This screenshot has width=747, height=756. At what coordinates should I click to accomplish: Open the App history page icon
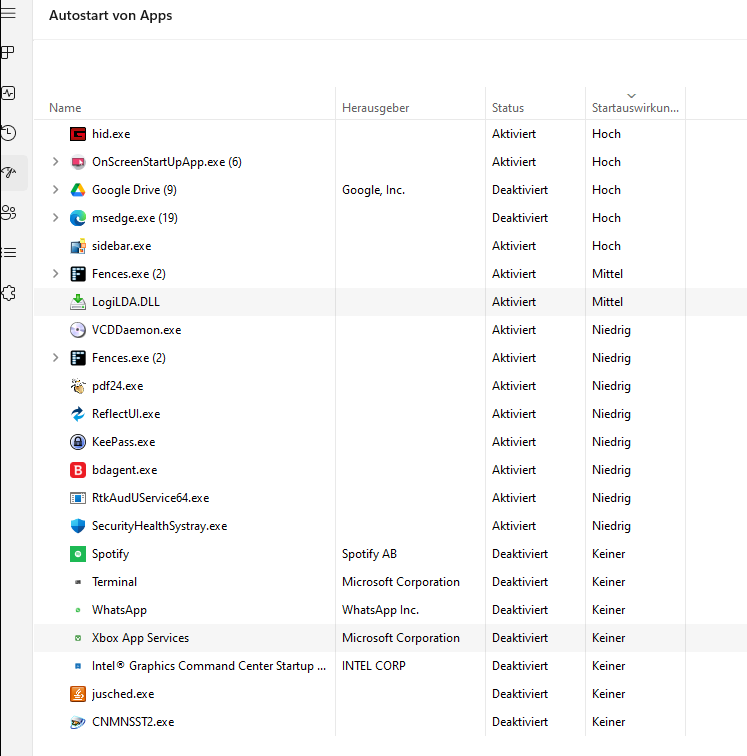8,133
